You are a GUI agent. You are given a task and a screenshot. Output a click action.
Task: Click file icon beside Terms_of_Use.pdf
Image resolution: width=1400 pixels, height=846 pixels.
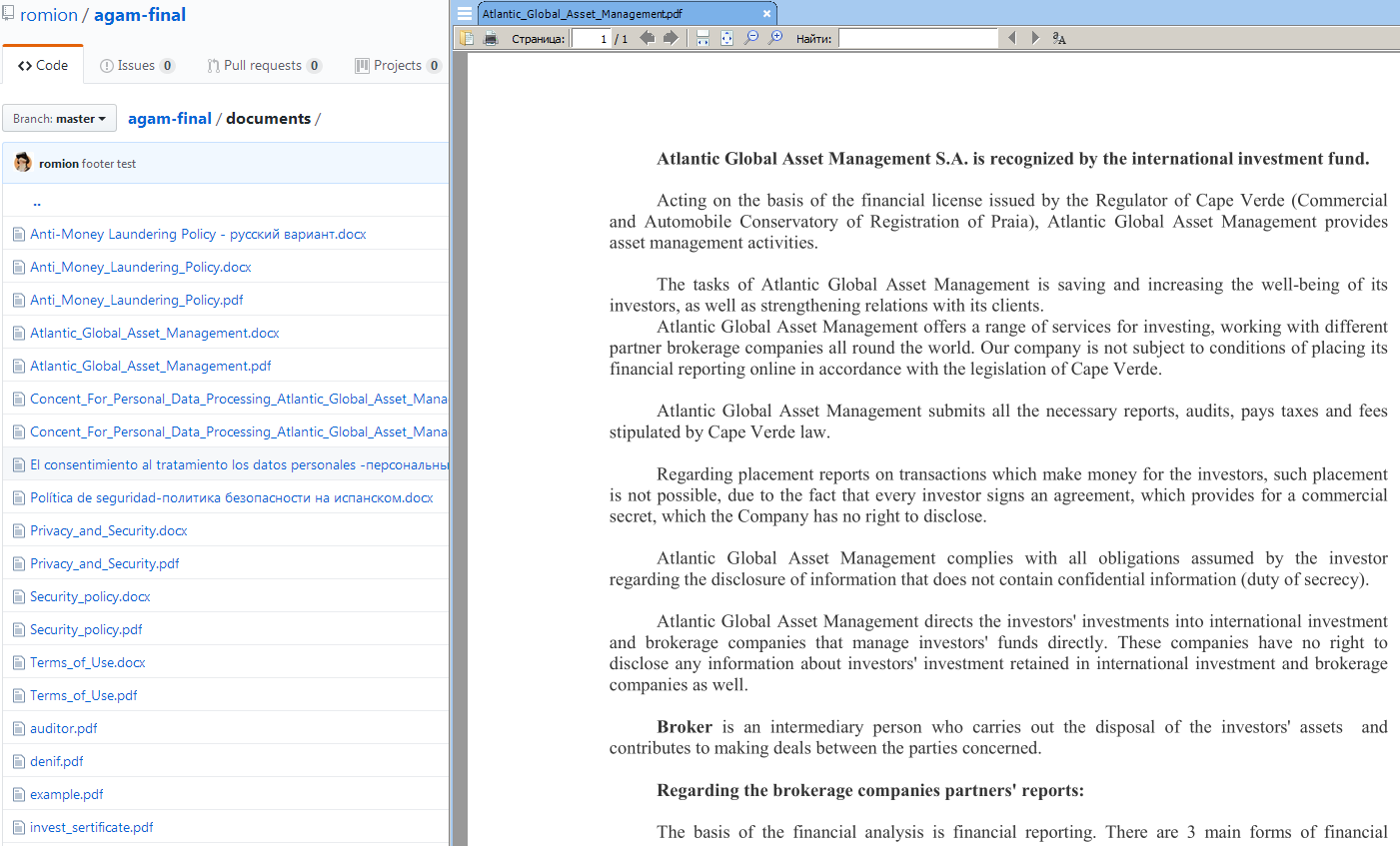(18, 695)
